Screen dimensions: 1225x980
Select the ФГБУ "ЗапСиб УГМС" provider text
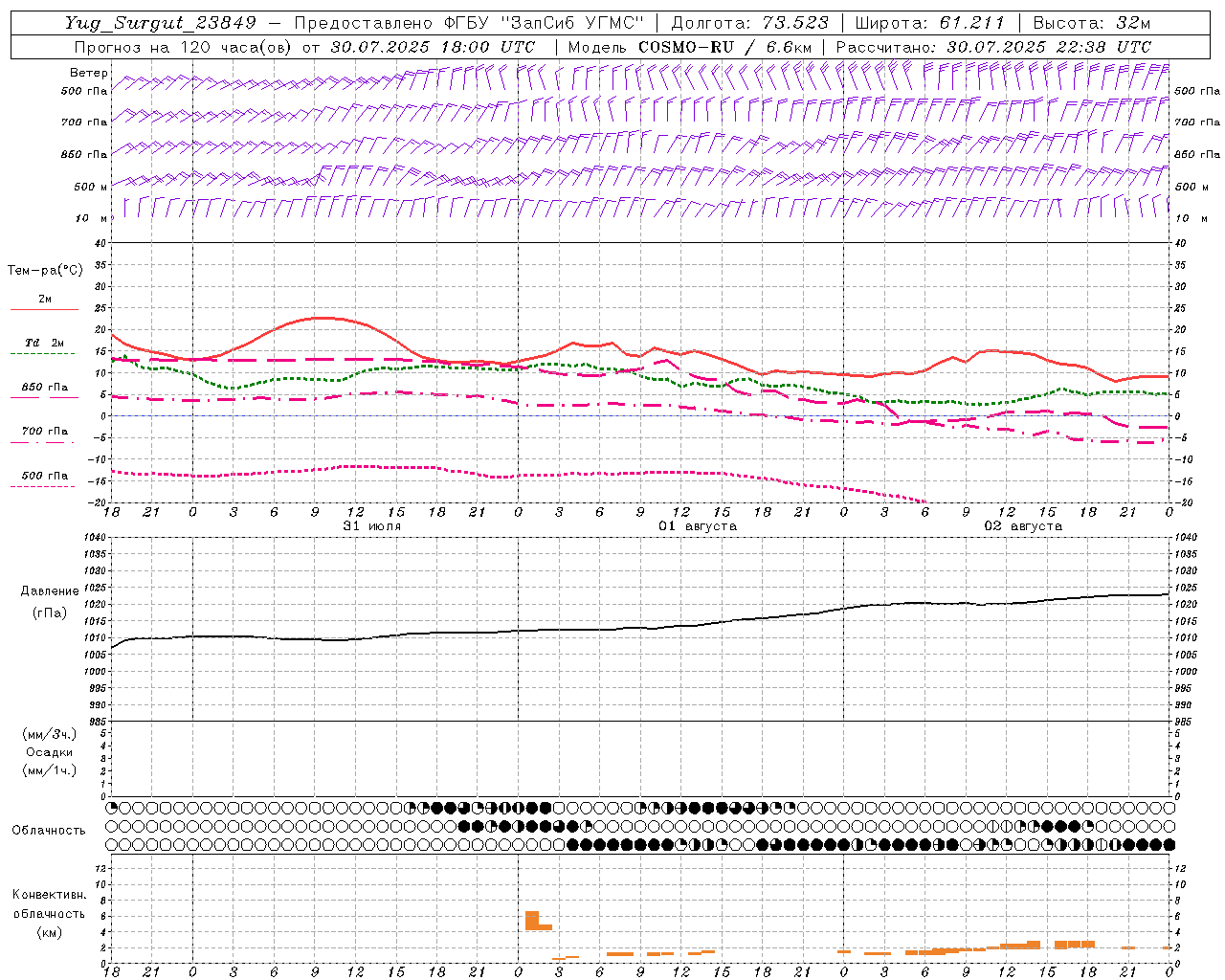point(545,23)
